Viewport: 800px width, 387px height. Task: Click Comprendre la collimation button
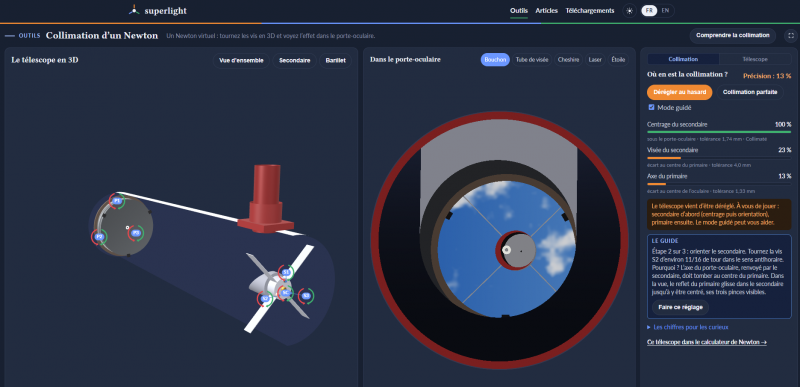tap(733, 36)
